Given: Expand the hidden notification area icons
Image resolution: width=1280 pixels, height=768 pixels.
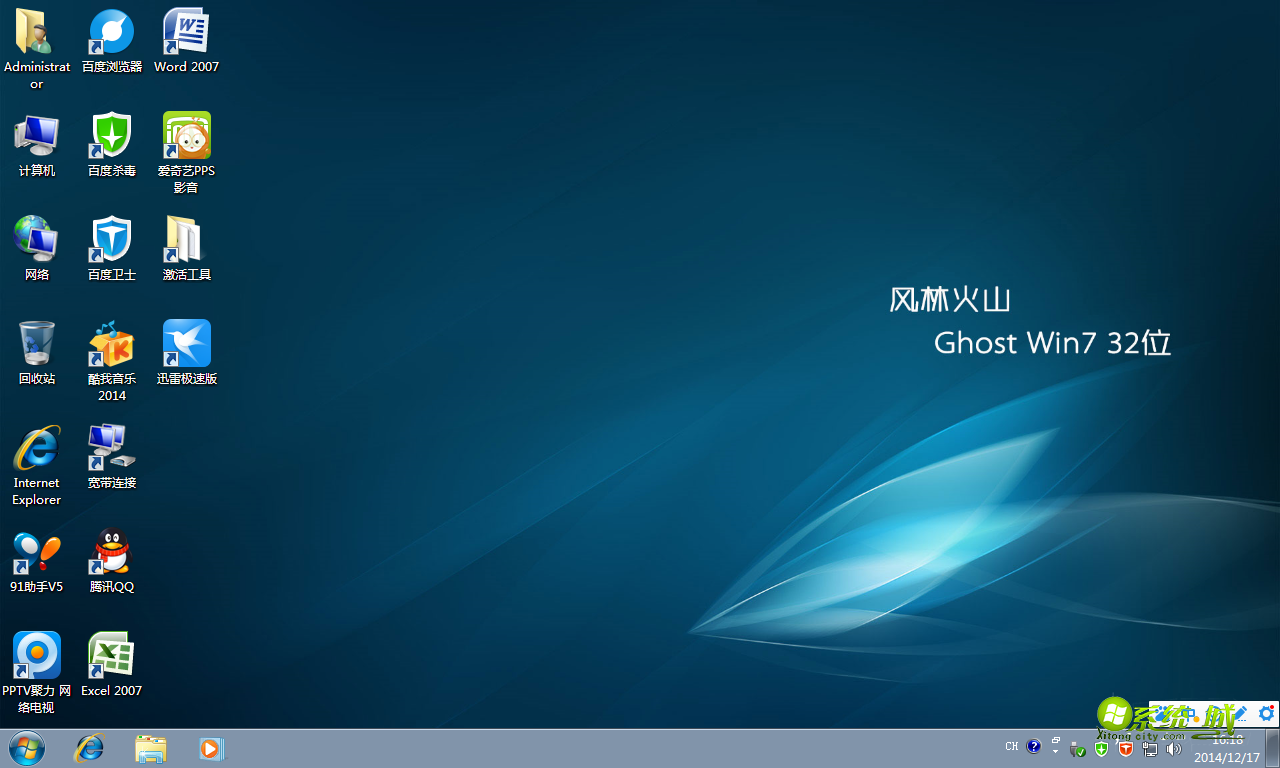Looking at the screenshot, I should 1056,750.
